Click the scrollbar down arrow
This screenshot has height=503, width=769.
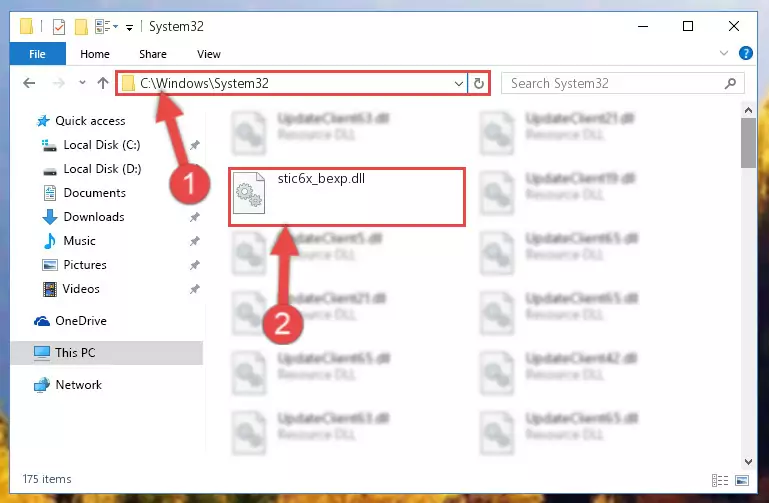pos(748,461)
